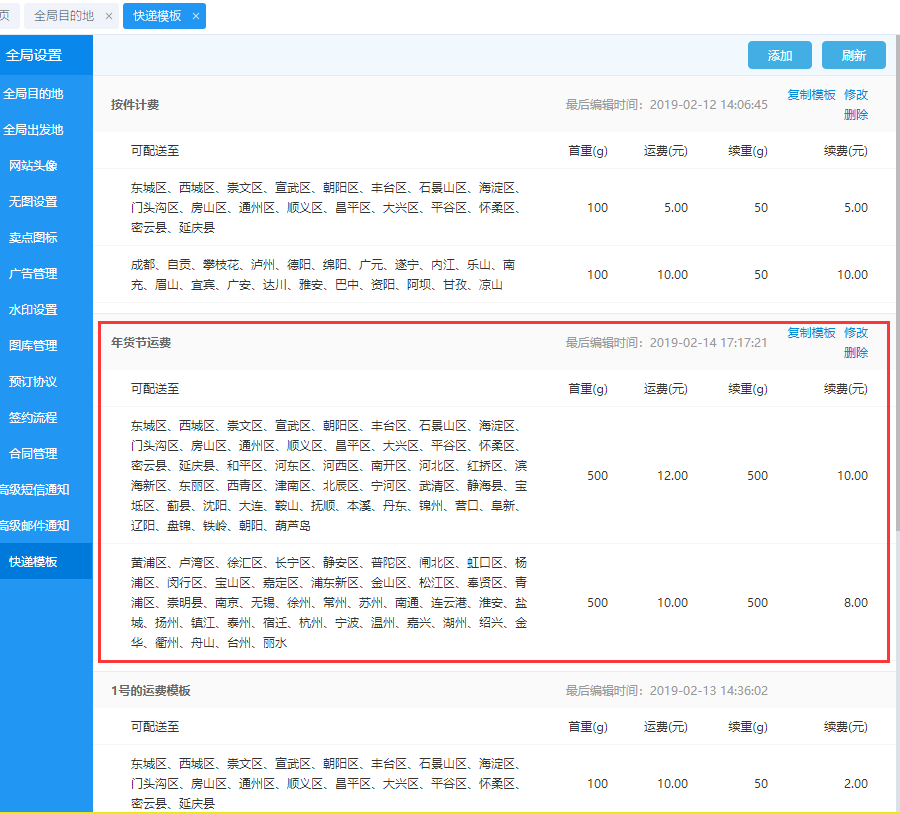Switch to the 全局目的地 tab at top
Screen dimensions: 900x813
tap(63, 16)
